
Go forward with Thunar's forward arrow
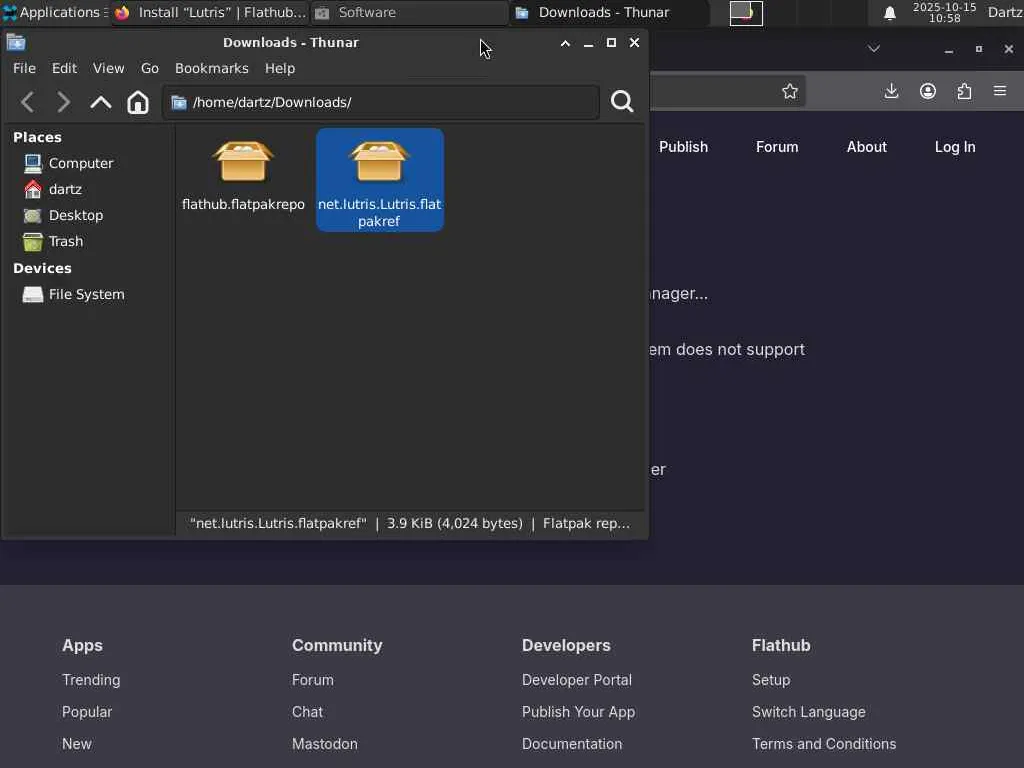click(x=63, y=102)
